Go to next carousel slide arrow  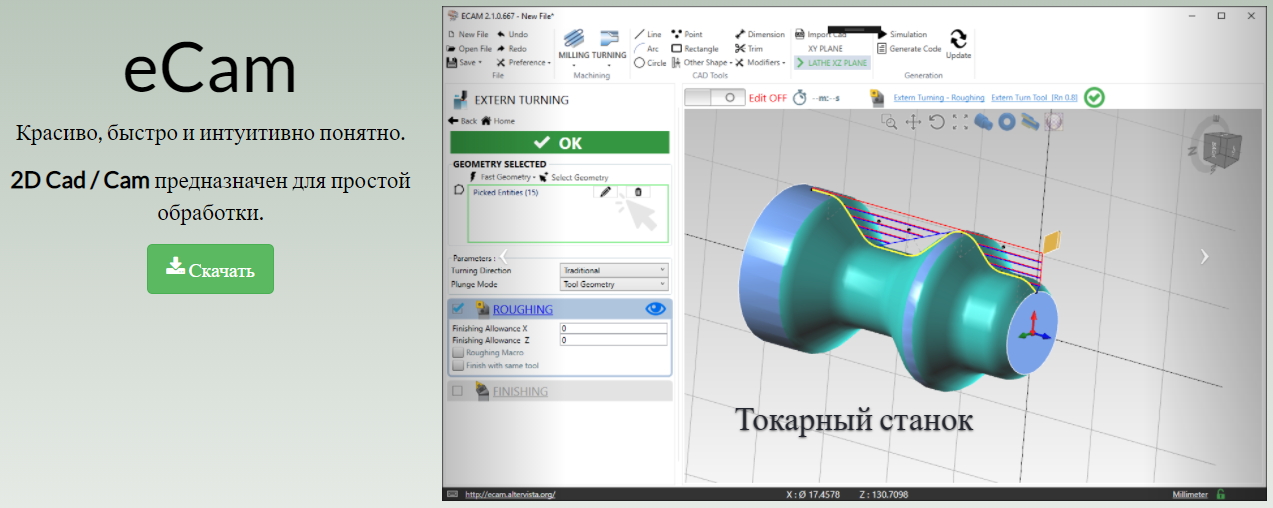pyautogui.click(x=1204, y=256)
